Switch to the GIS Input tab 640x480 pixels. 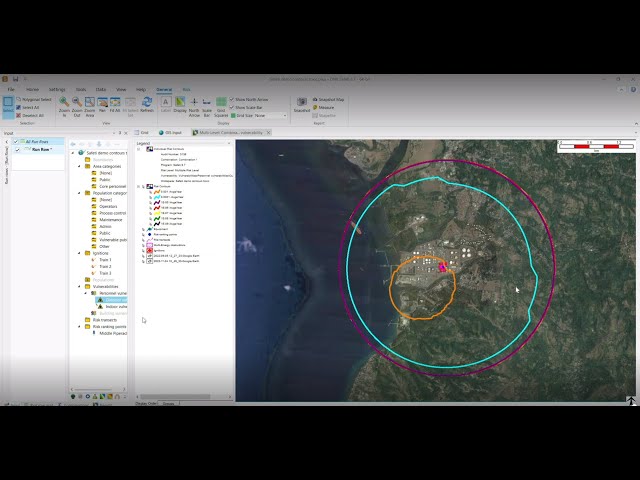[170, 133]
